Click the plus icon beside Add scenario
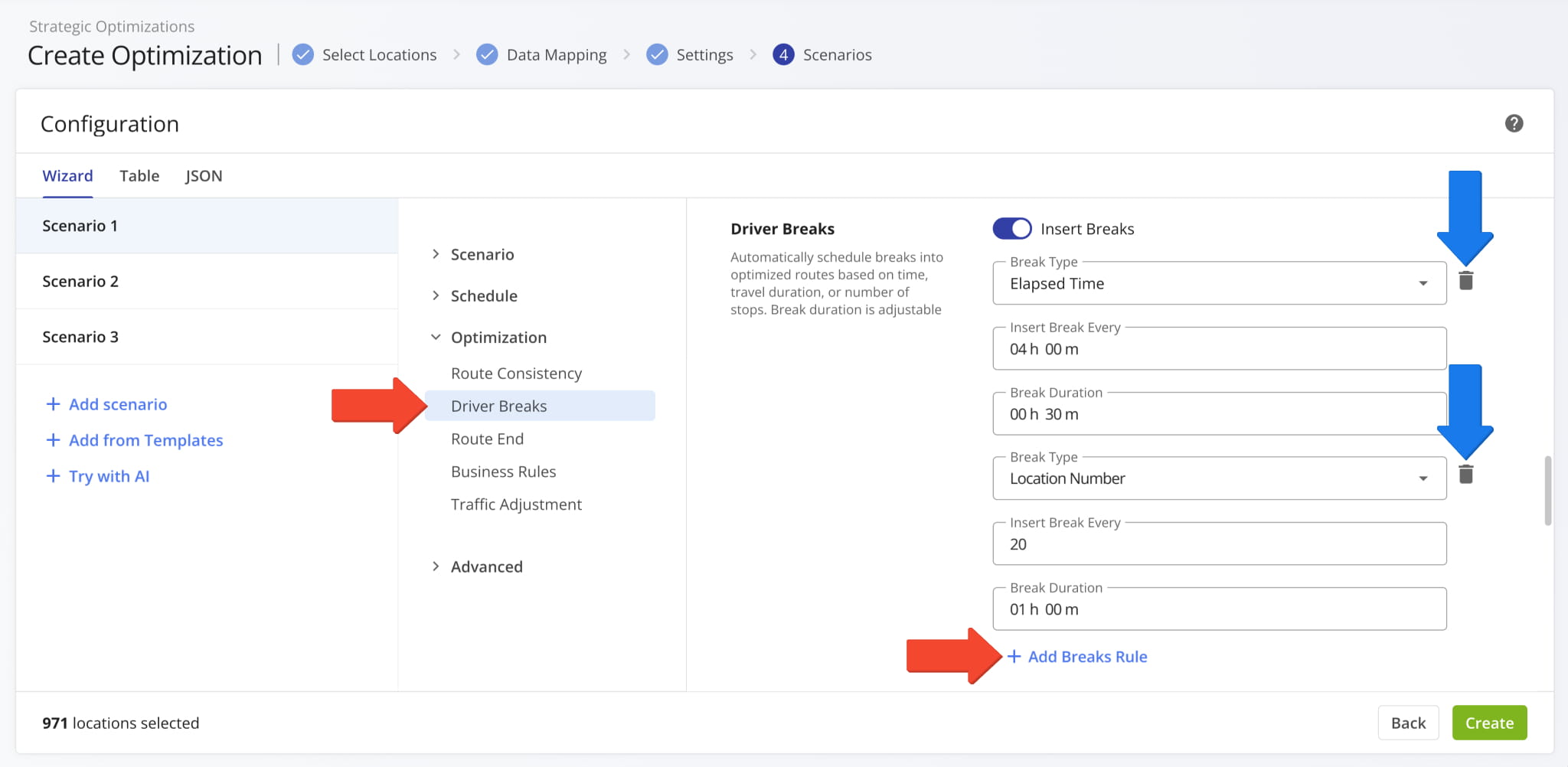1568x767 pixels. tap(53, 404)
